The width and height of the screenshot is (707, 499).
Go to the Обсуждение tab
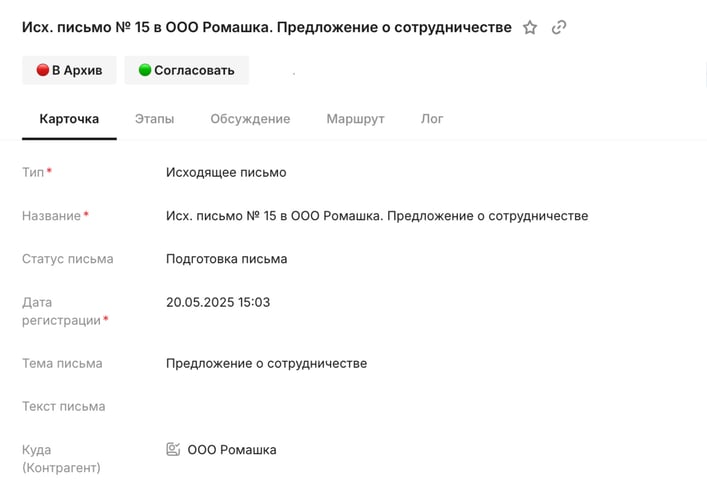coord(250,119)
